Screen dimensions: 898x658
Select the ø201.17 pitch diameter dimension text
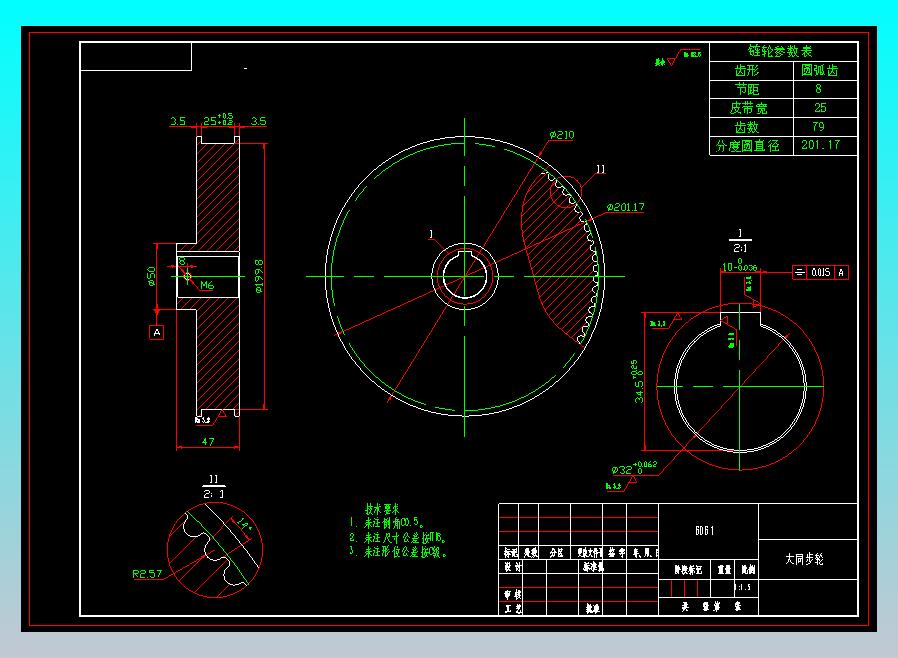pyautogui.click(x=625, y=207)
